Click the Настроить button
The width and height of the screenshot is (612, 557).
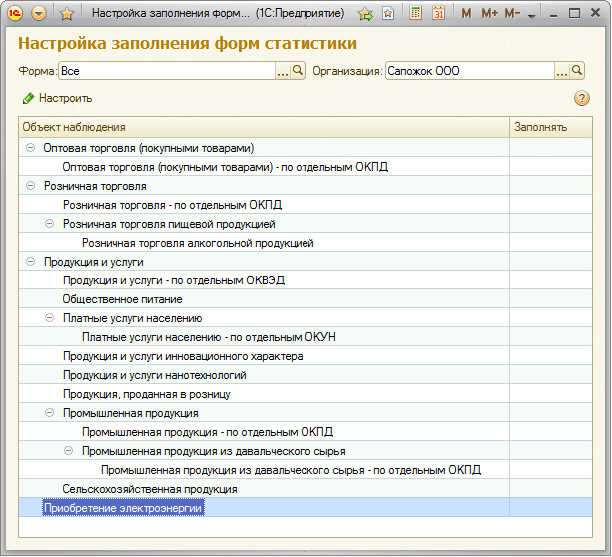pyautogui.click(x=57, y=98)
